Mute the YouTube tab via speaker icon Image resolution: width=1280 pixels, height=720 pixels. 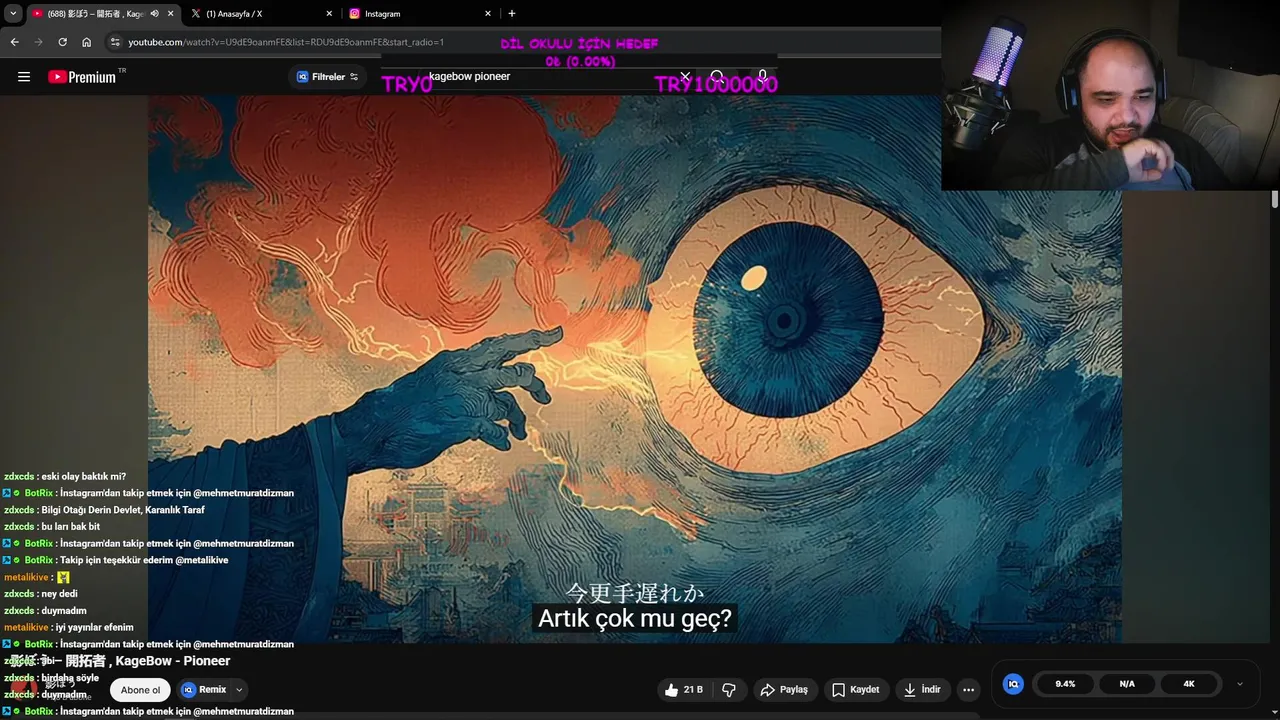click(x=154, y=14)
